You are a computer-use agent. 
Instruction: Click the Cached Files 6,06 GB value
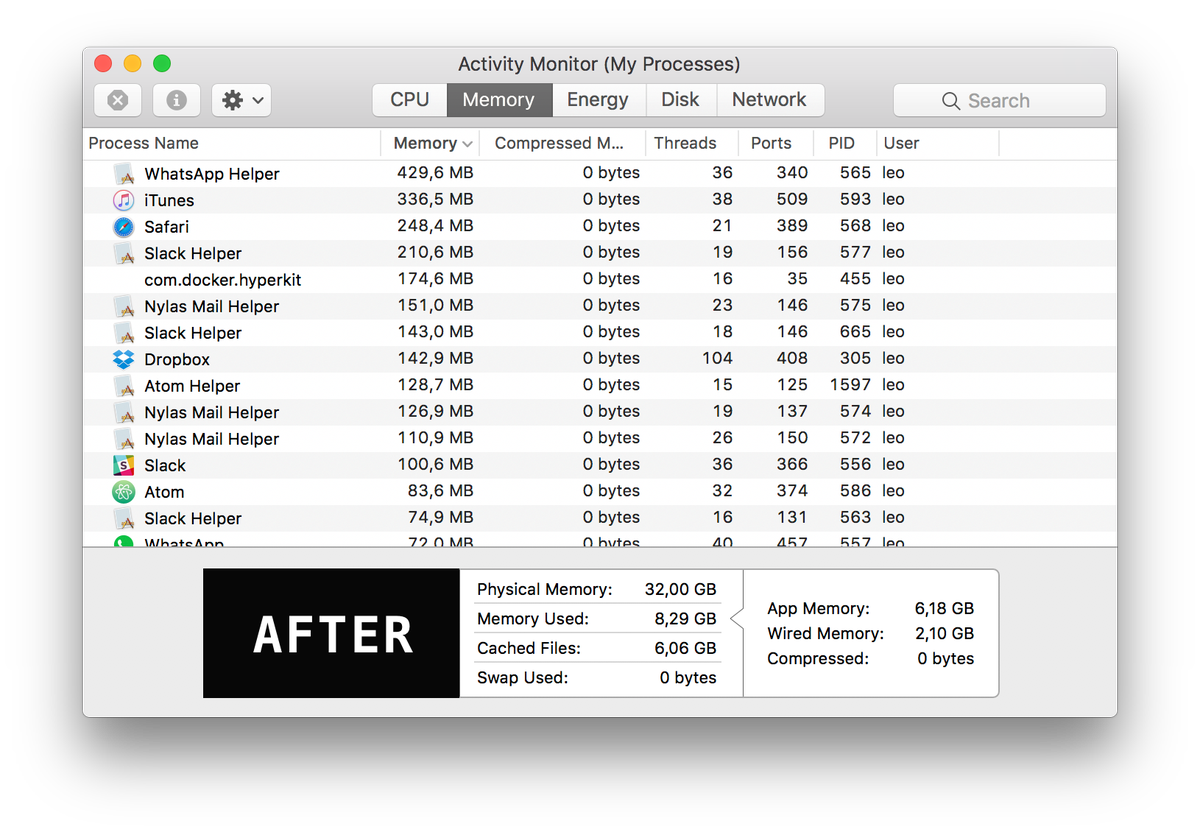(x=685, y=648)
